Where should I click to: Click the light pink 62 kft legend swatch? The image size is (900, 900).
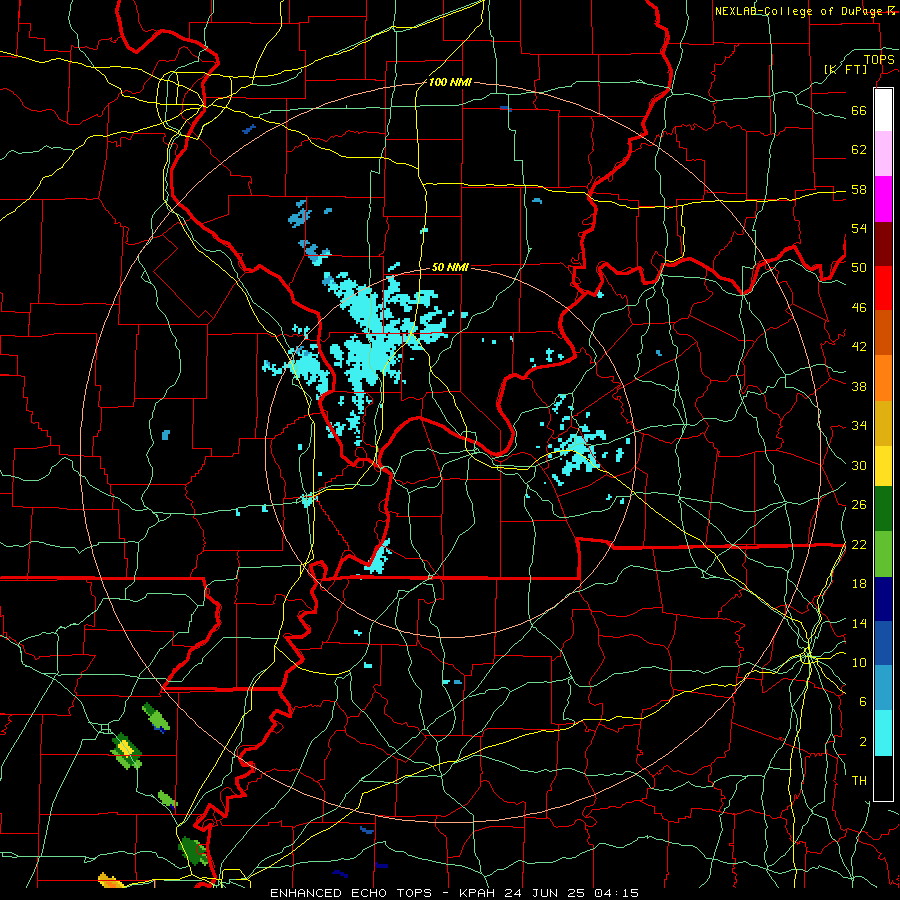click(x=883, y=154)
